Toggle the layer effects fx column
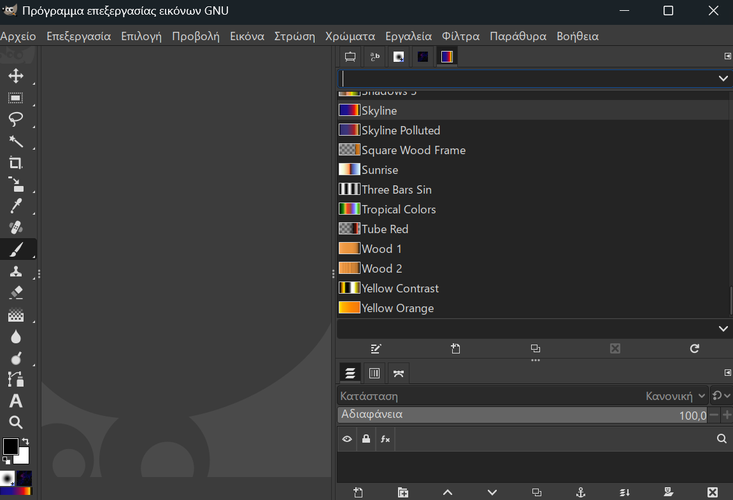733x500 pixels. tap(385, 439)
